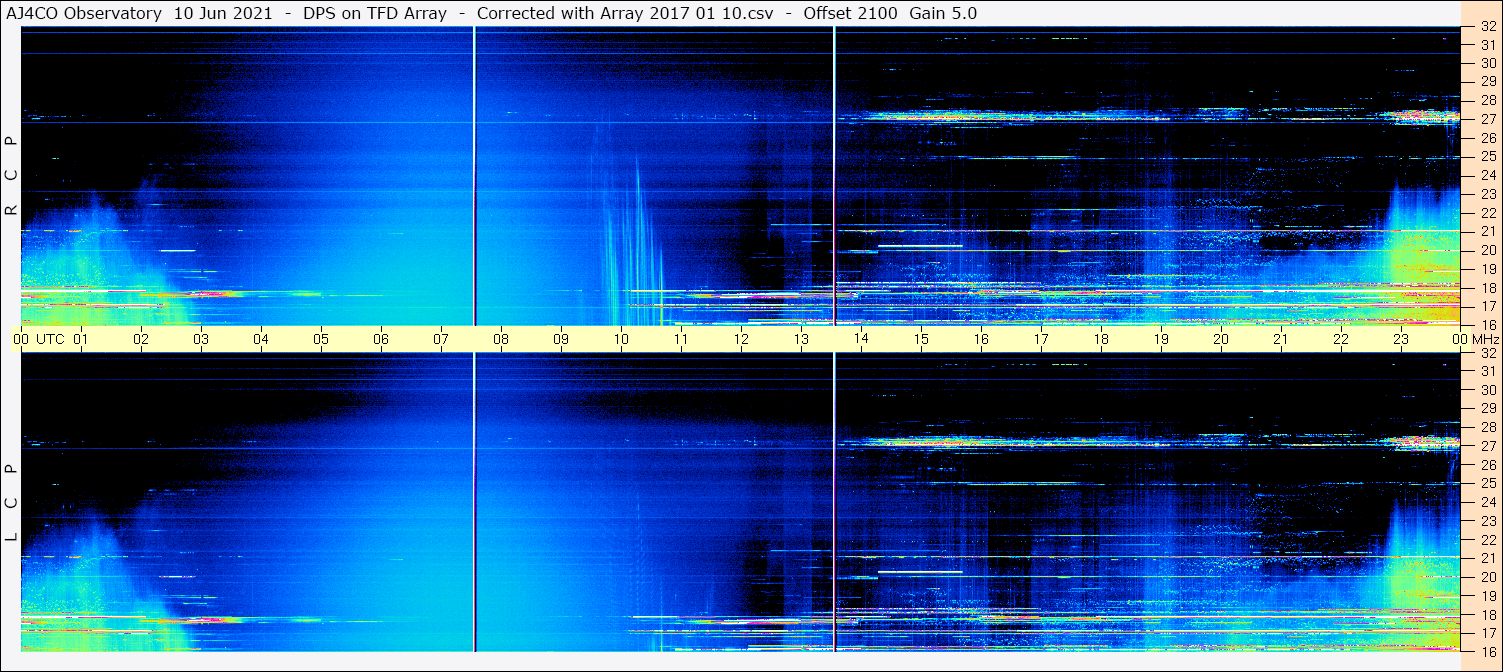Screen dimensions: 1503x672
Task: Click the '15' hour tick on time axis
Action: point(921,339)
